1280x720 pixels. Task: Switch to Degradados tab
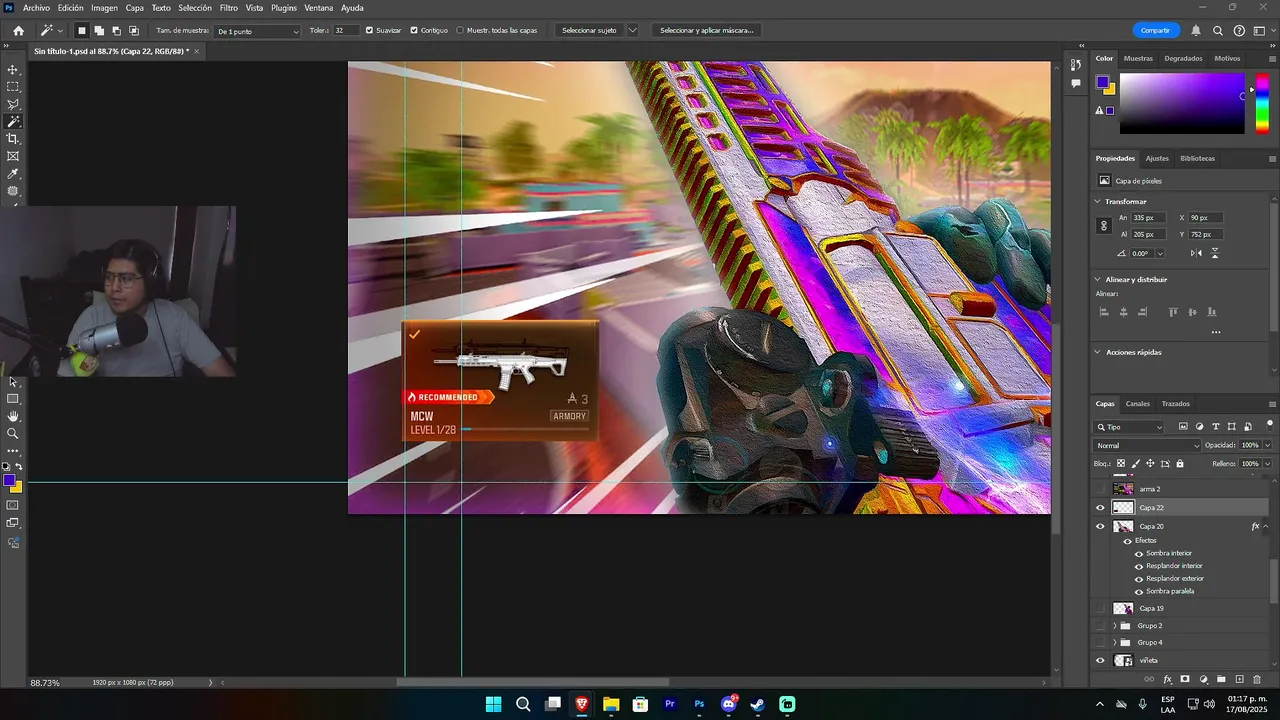click(1183, 58)
